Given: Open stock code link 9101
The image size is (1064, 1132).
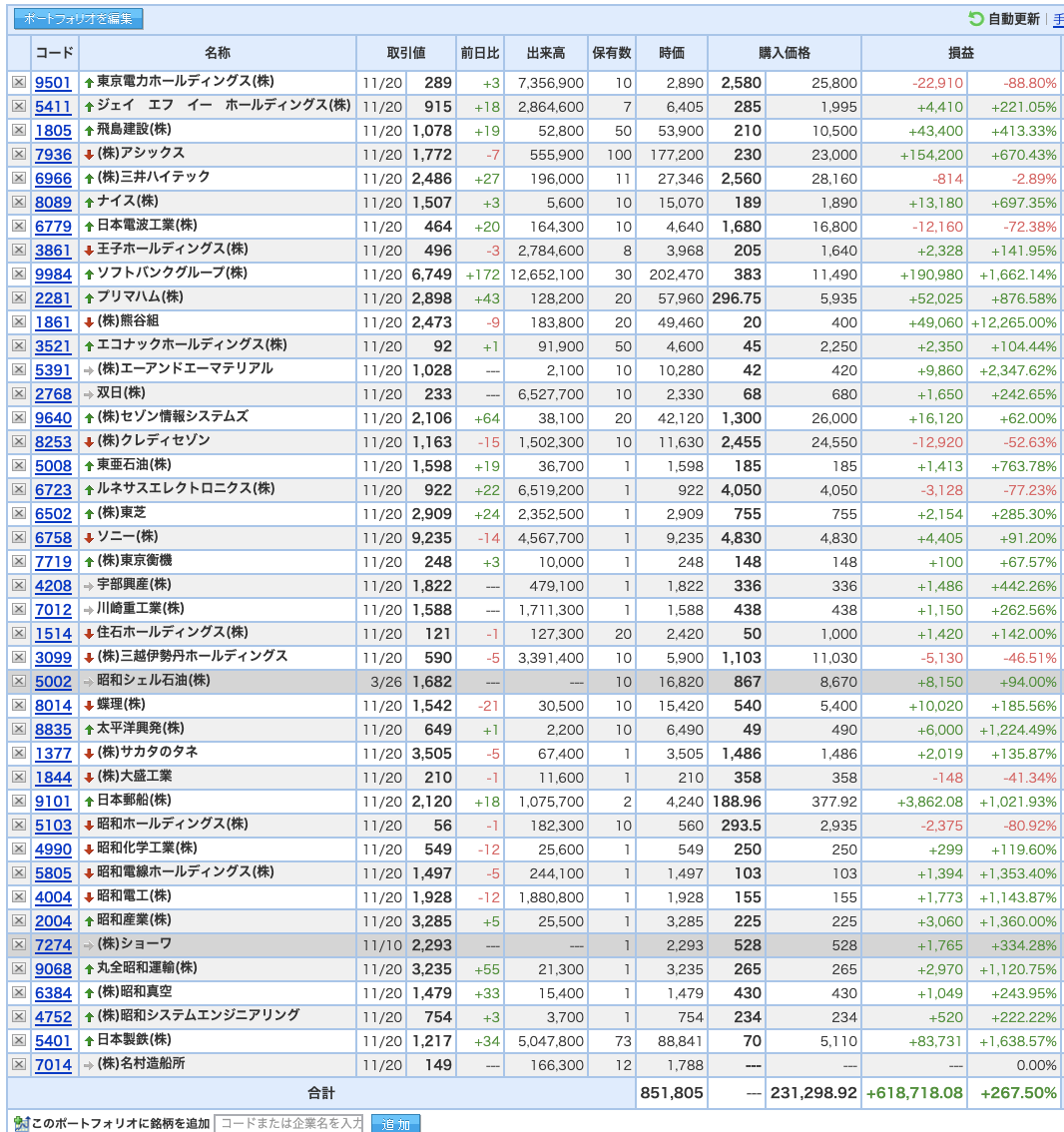Looking at the screenshot, I should 54,802.
